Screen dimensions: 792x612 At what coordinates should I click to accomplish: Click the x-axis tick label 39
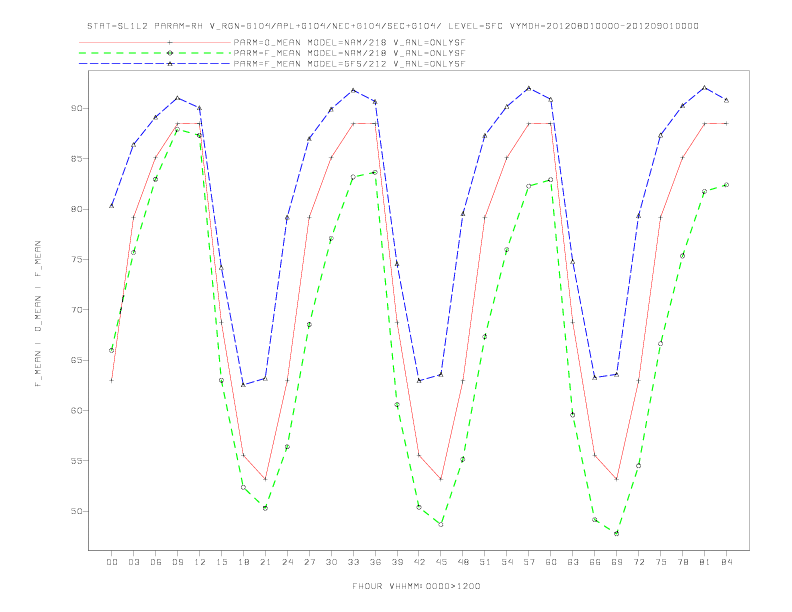click(397, 562)
